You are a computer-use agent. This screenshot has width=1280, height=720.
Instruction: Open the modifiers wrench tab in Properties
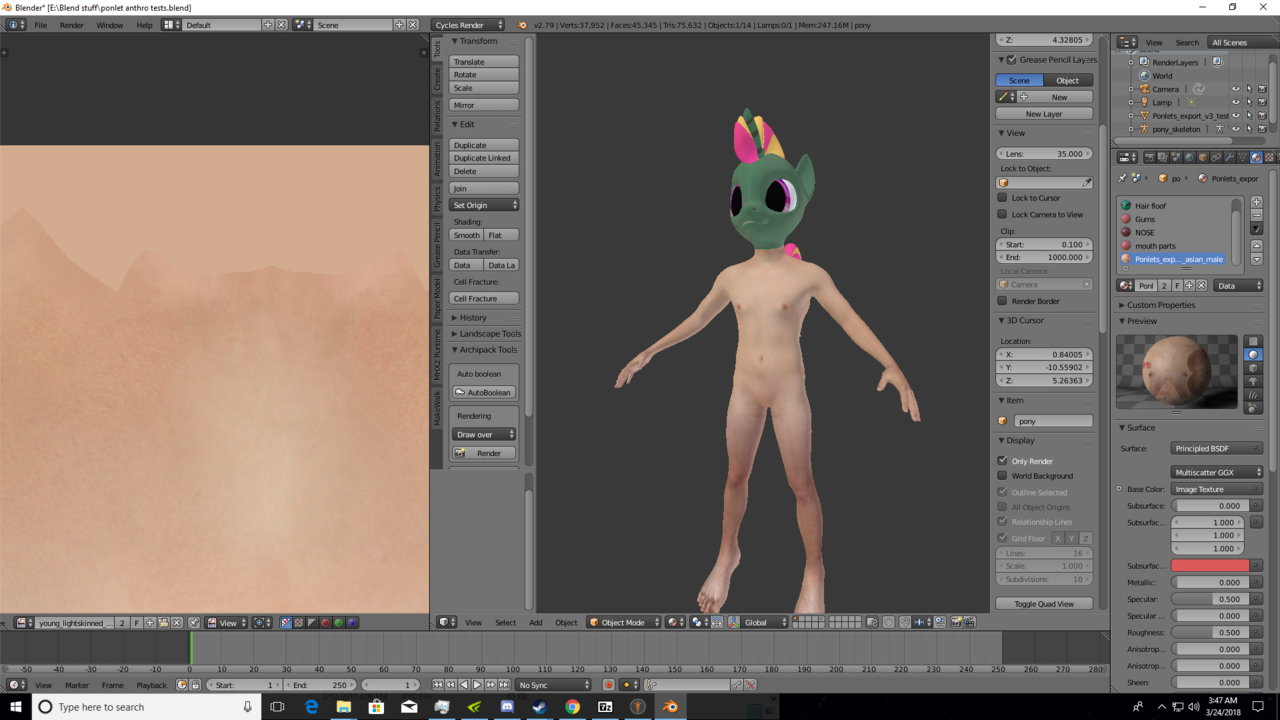coord(1229,158)
